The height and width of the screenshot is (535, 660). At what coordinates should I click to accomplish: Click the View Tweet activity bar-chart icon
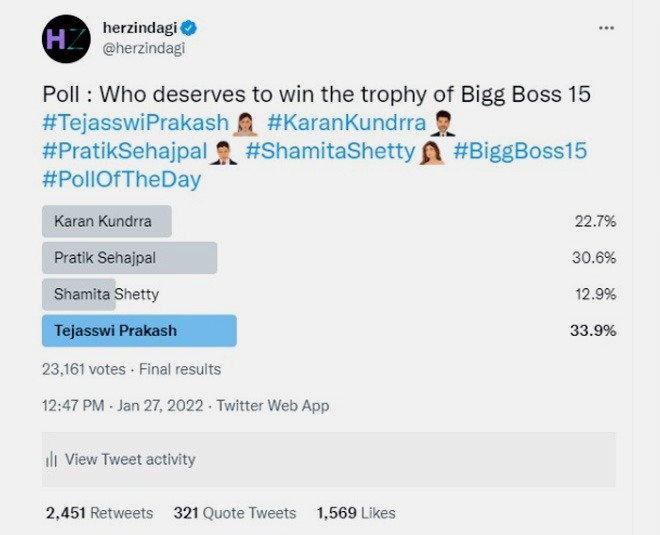[x=51, y=459]
